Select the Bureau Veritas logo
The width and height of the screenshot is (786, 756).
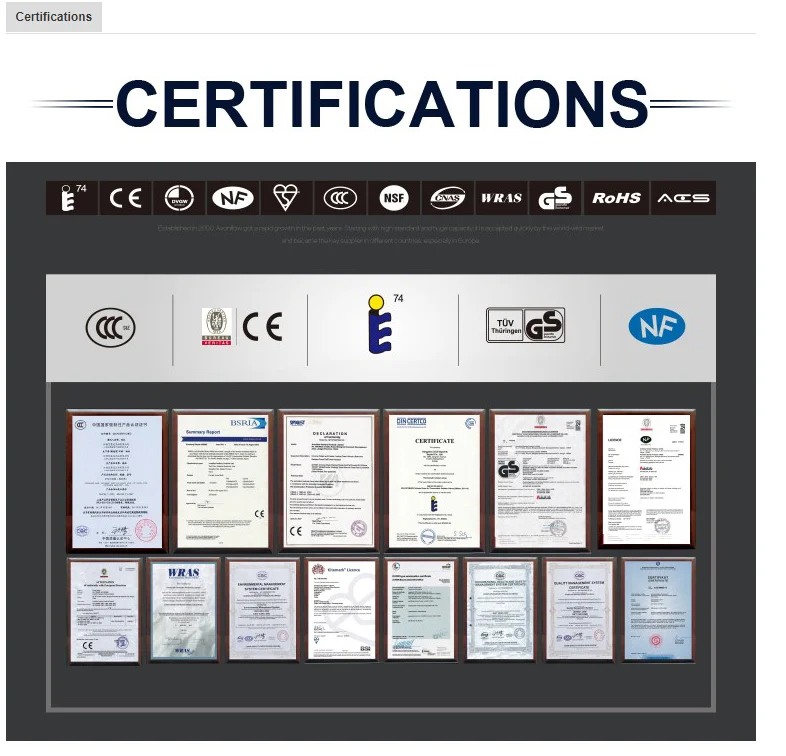217,326
